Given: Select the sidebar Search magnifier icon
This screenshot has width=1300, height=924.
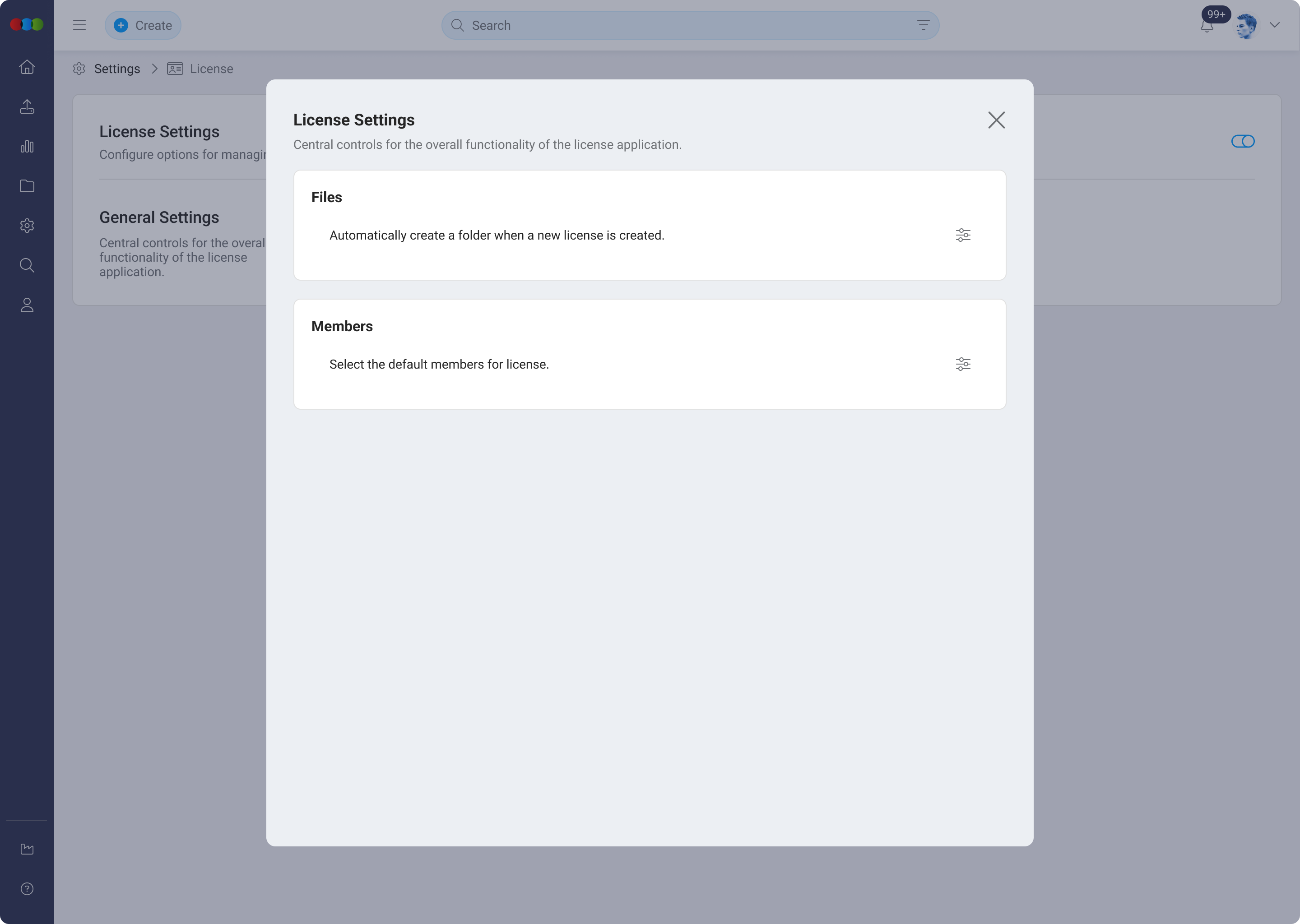Looking at the screenshot, I should 27,265.
